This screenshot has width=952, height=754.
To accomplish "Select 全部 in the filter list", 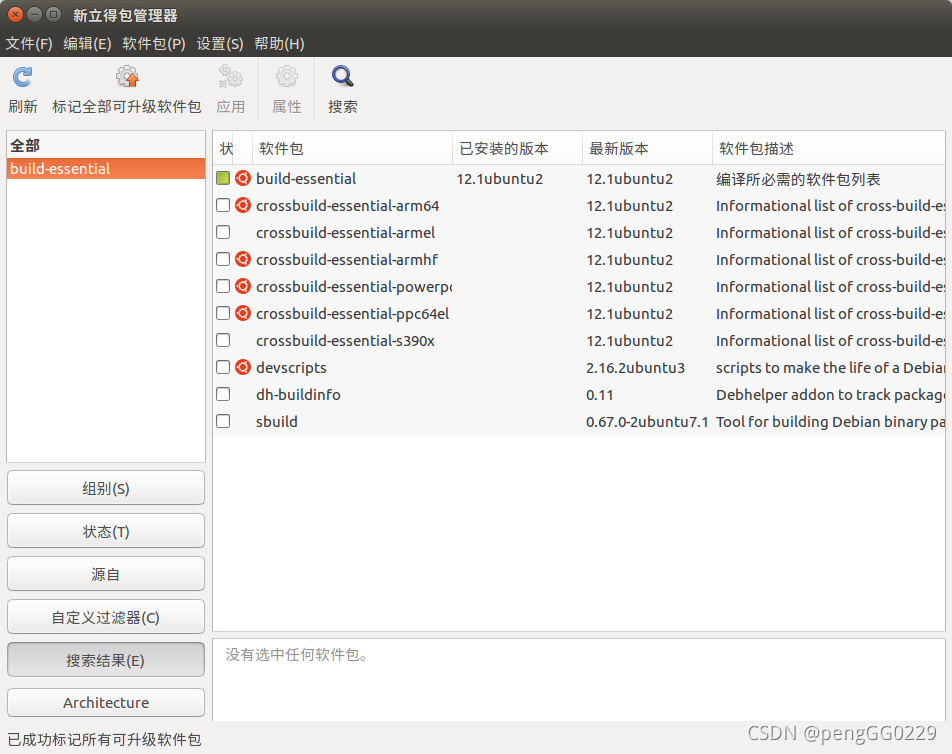I will (106, 146).
